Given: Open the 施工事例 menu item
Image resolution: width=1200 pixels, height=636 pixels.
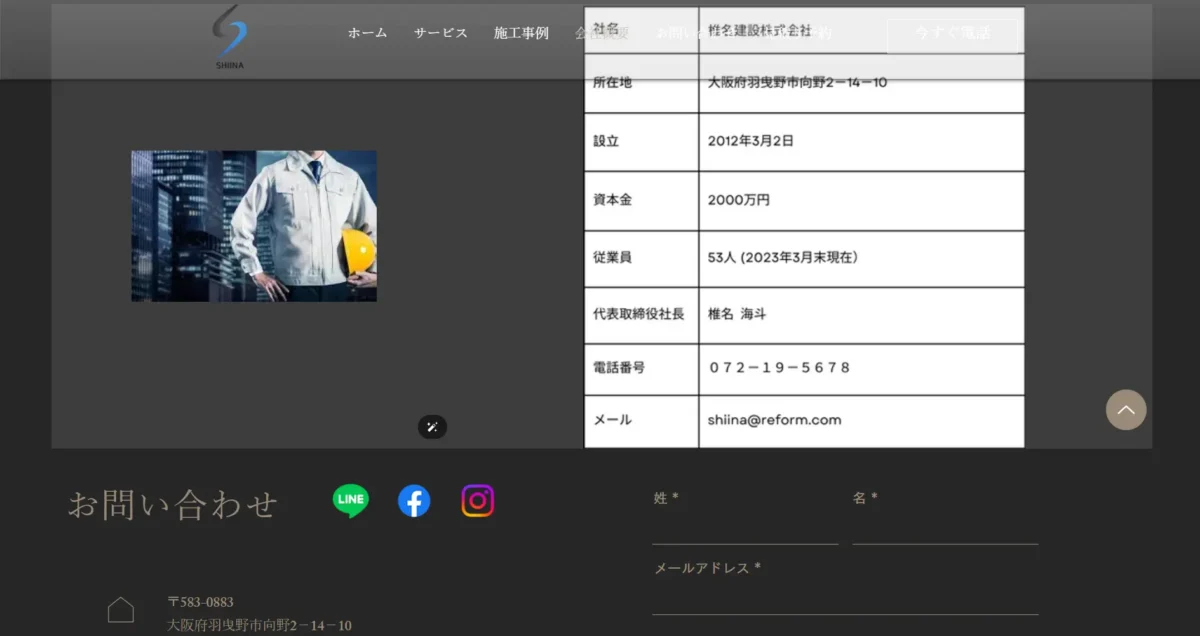Looking at the screenshot, I should [521, 33].
